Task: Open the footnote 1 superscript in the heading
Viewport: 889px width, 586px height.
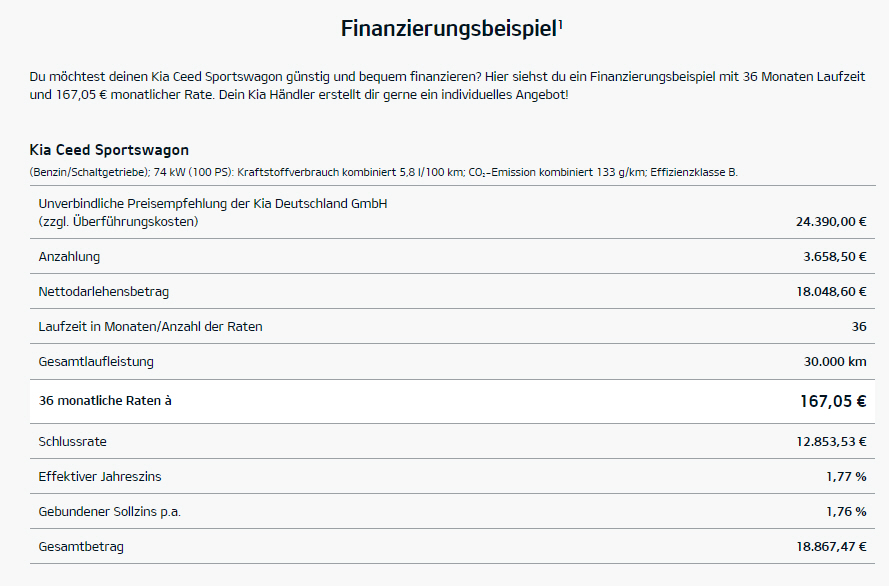Action: tap(560, 23)
